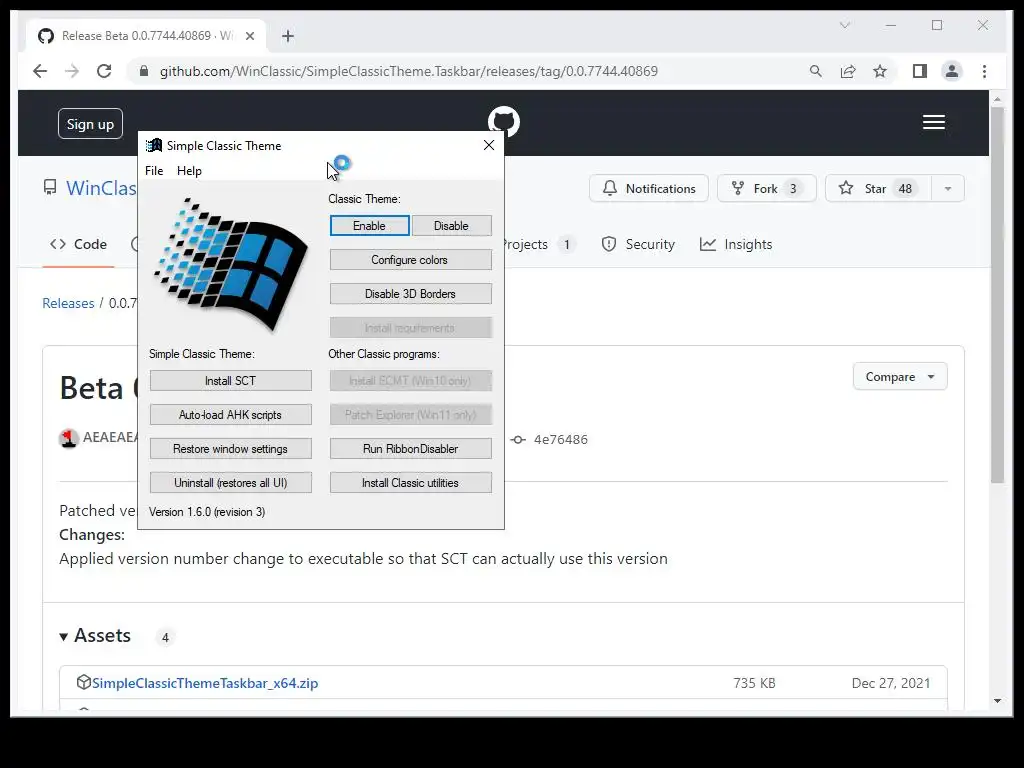Viewport: 1024px width, 768px height.
Task: Click the GitHub Octocat logo
Action: (504, 121)
